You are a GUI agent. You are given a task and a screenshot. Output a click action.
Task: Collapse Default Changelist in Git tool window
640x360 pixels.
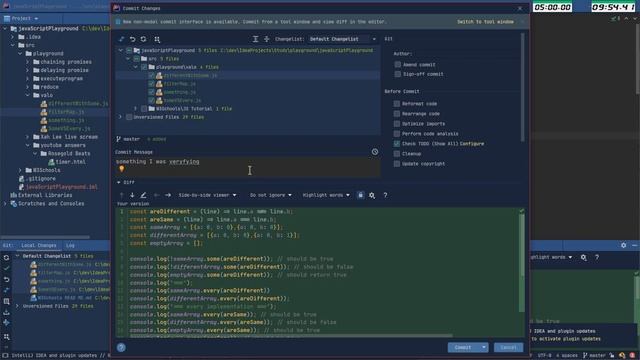click(x=17, y=256)
